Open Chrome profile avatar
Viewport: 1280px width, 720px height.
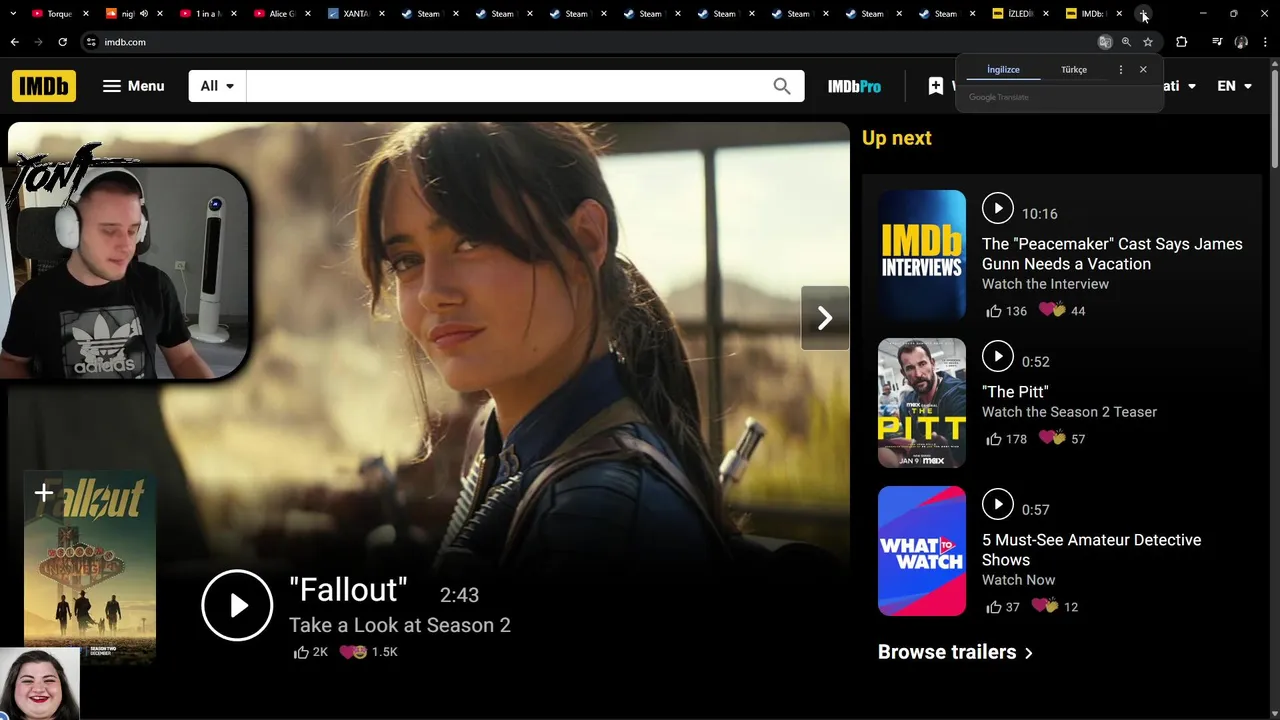[1241, 42]
